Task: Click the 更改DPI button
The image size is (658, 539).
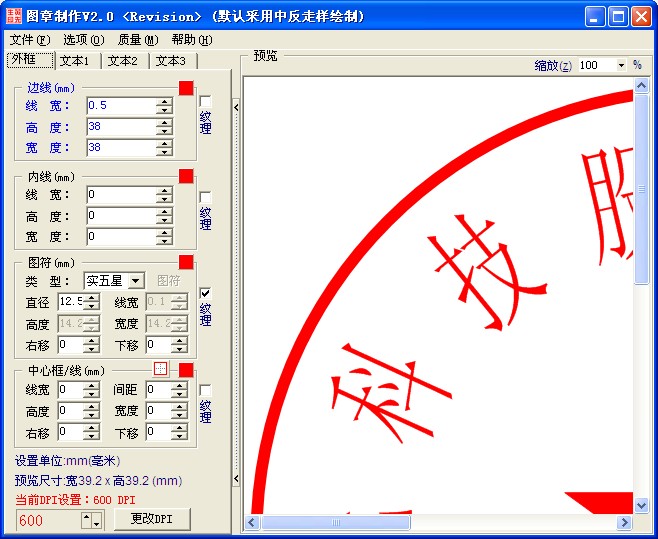Action: tap(150, 519)
